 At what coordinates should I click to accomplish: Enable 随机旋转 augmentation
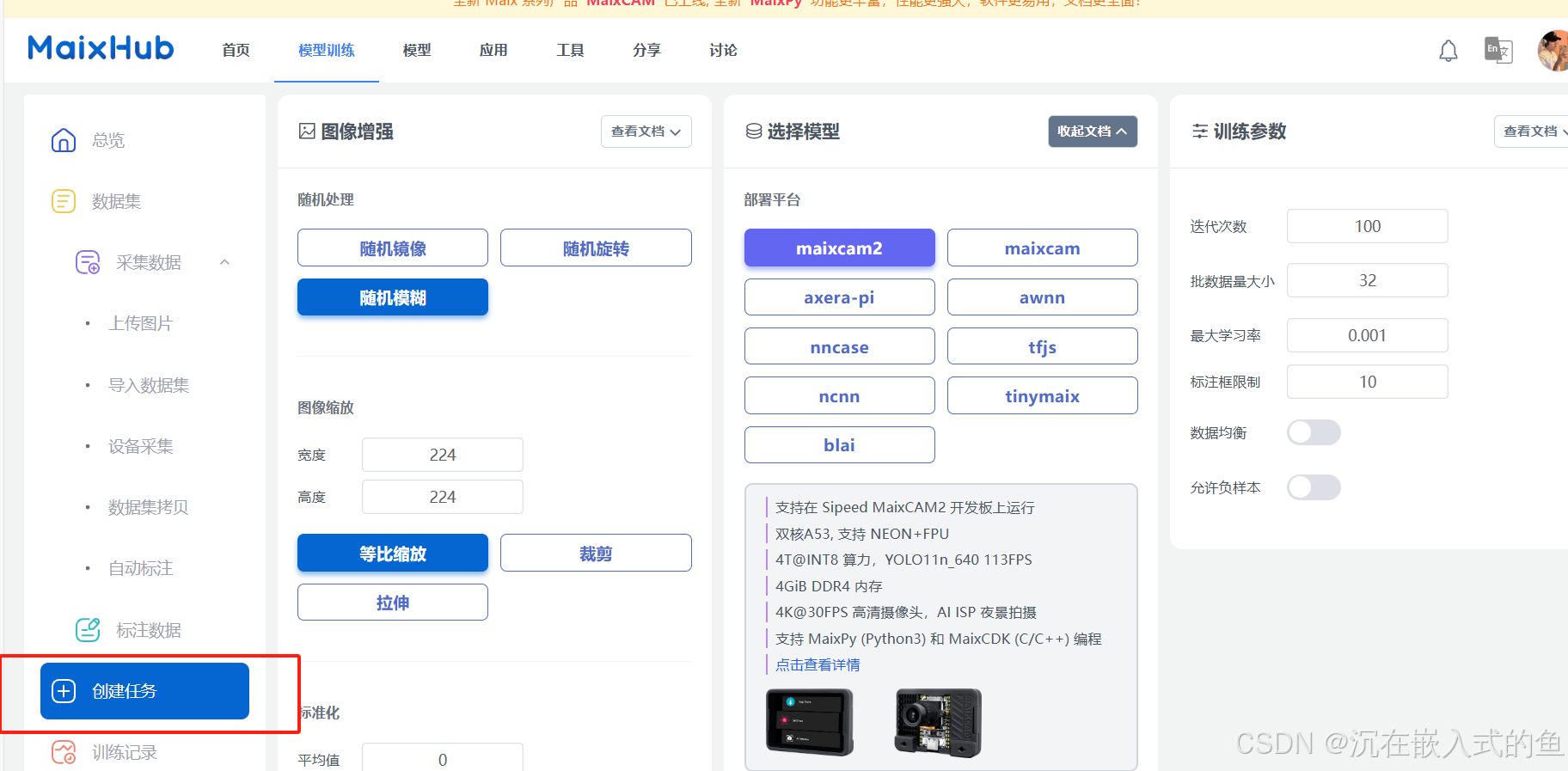click(x=596, y=248)
